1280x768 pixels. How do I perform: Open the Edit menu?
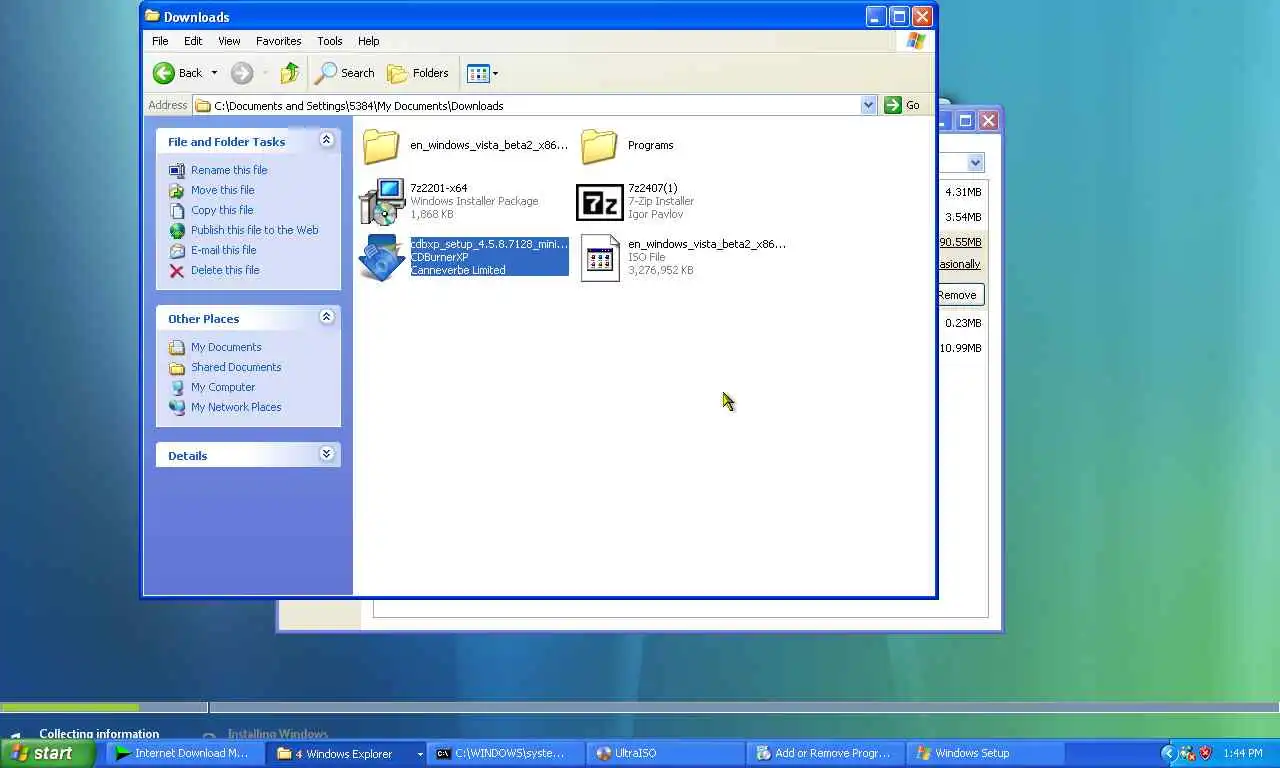pos(193,41)
